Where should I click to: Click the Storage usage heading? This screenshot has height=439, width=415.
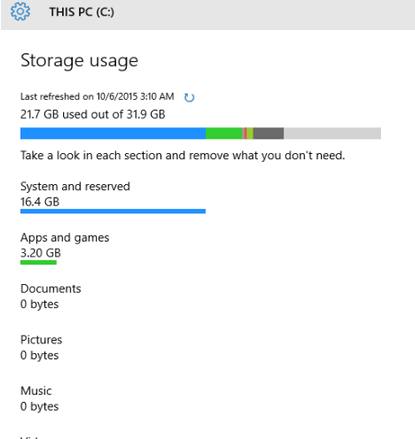coord(79,61)
